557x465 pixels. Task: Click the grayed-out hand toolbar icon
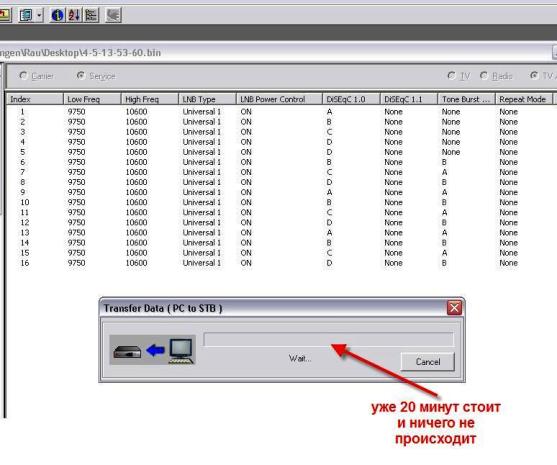click(114, 15)
